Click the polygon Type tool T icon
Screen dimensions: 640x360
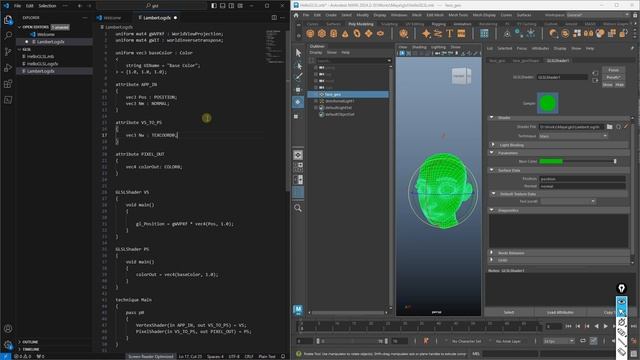(449, 34)
